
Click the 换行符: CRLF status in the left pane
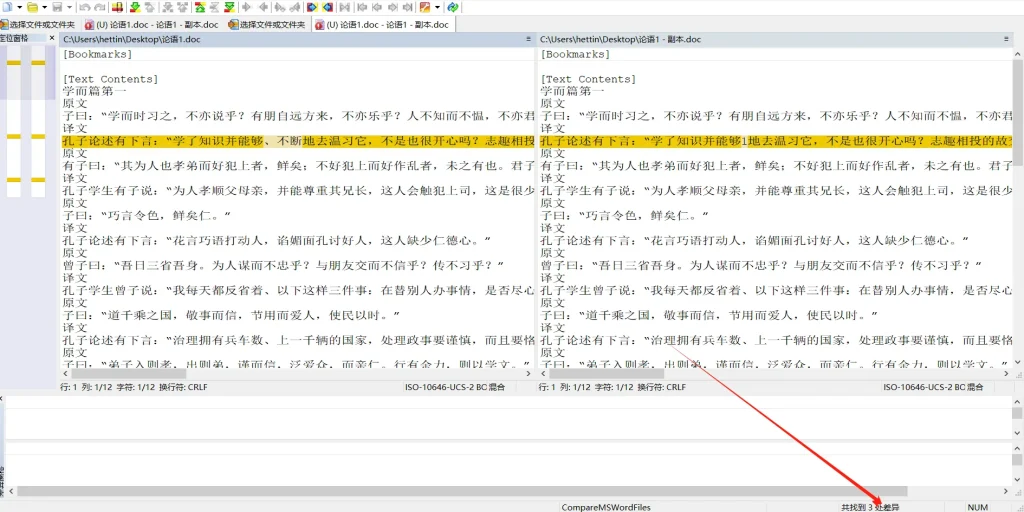click(x=184, y=387)
